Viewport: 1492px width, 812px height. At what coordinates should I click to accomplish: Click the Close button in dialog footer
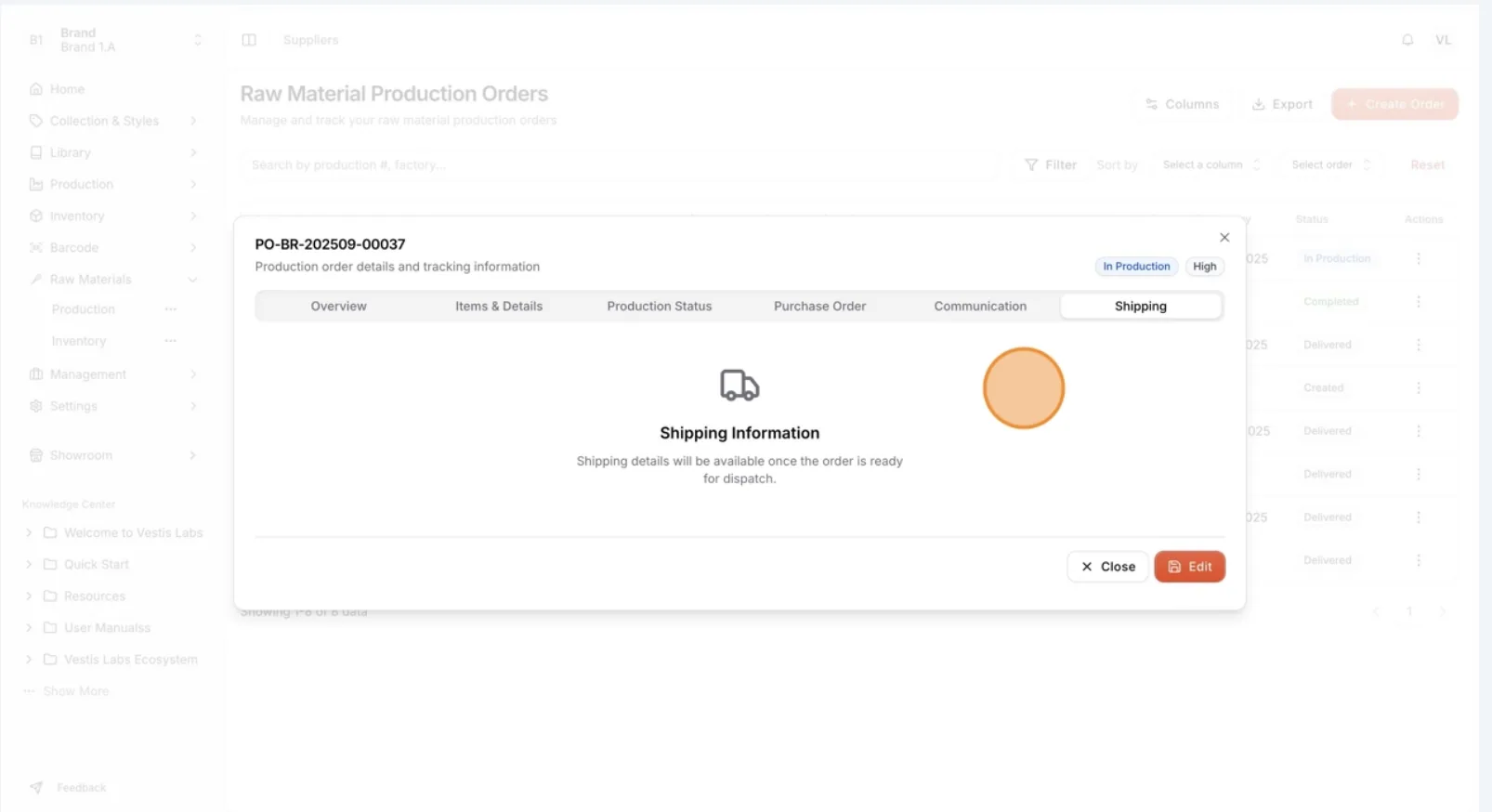(x=1107, y=567)
